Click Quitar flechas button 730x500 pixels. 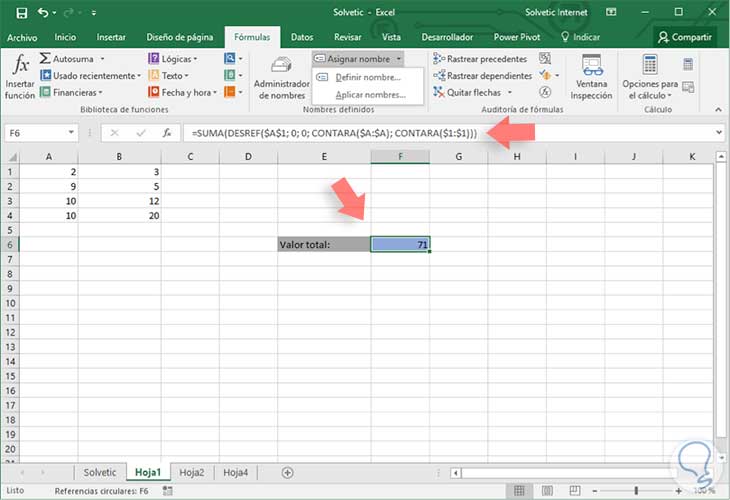click(x=467, y=92)
